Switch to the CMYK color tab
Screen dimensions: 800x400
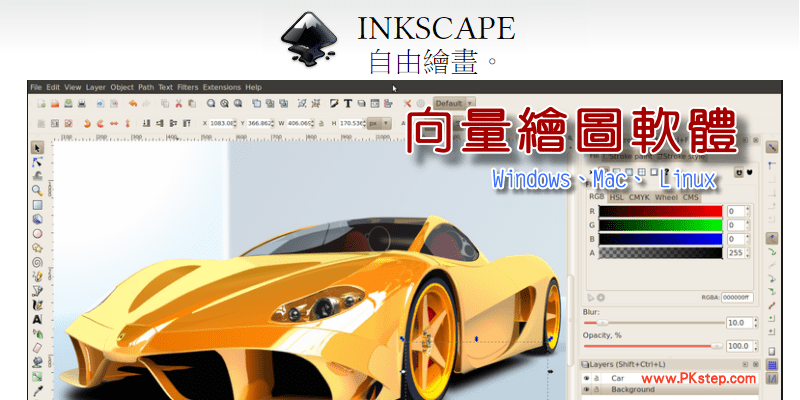(639, 197)
